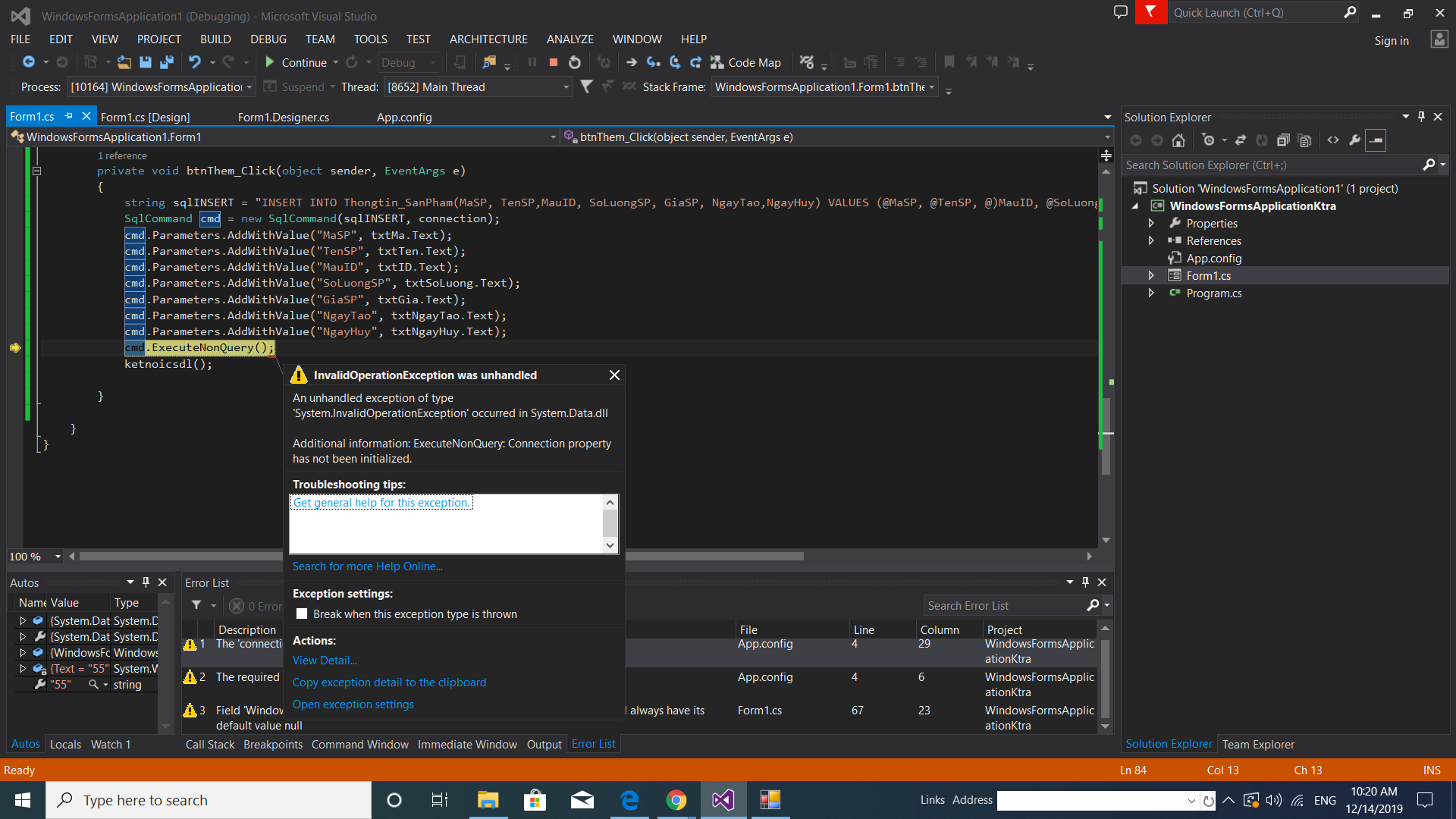Click the Step Into arrow icon
Viewport: 1456px width, 819px height.
pyautogui.click(x=654, y=62)
